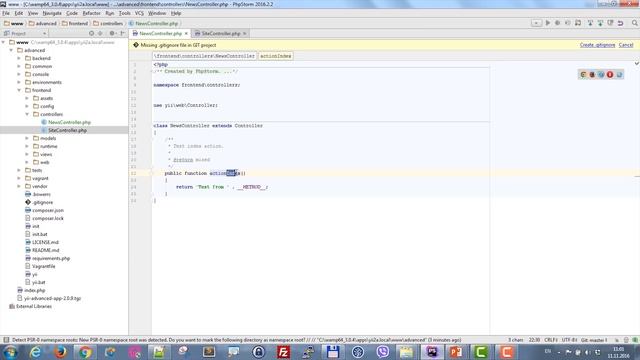Close the SiteController.php tab
The image size is (640, 360).
click(245, 33)
